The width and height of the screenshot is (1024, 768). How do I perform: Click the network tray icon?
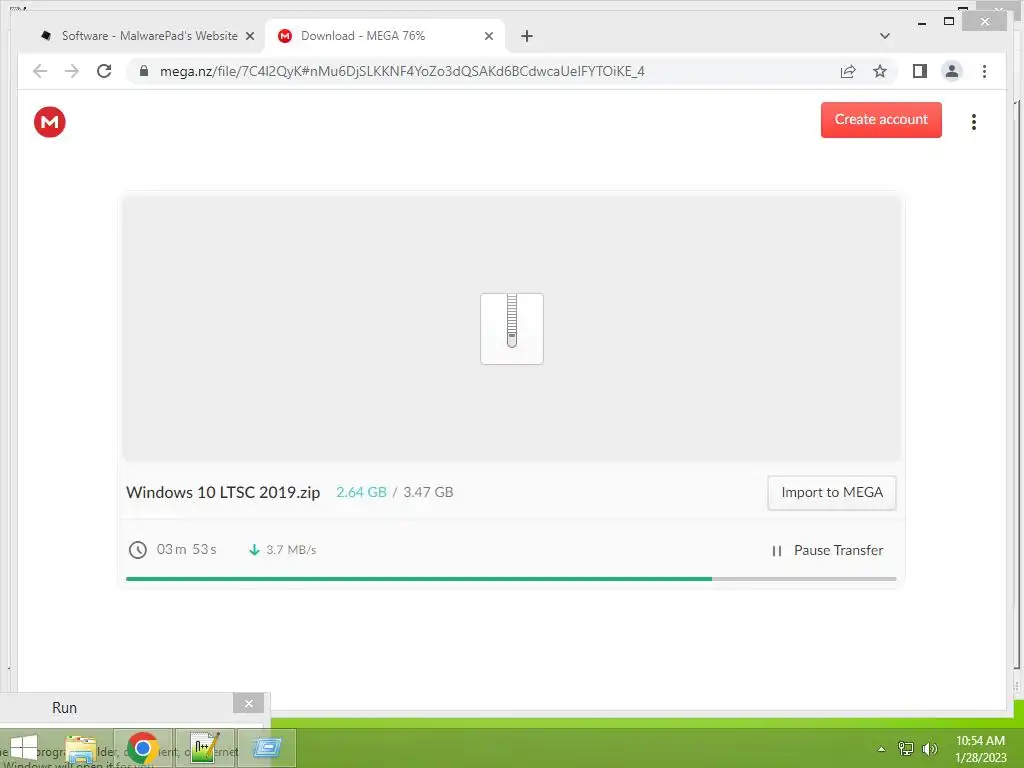[x=906, y=749]
